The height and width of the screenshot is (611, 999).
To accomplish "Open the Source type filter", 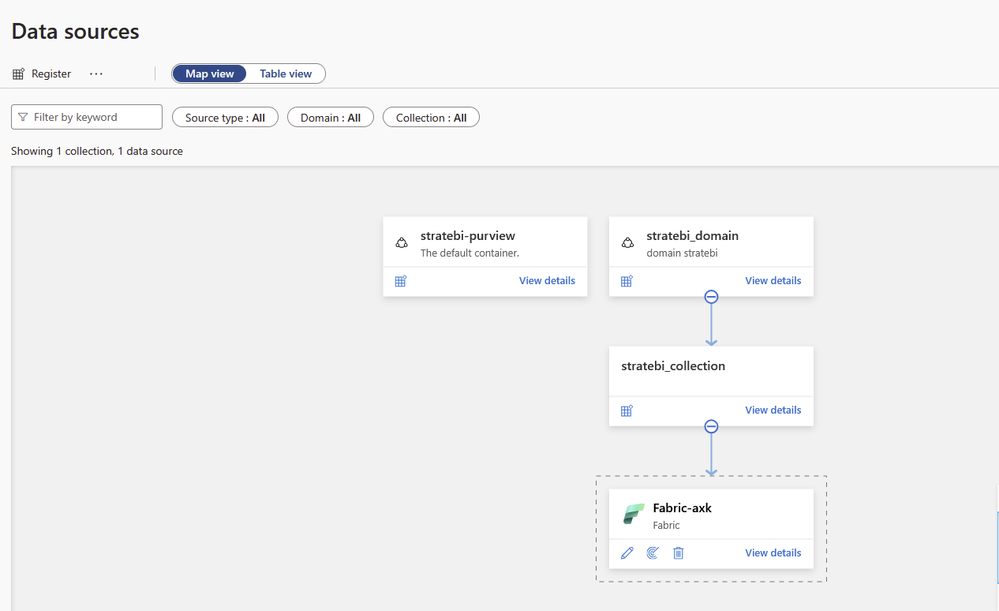I will [225, 118].
